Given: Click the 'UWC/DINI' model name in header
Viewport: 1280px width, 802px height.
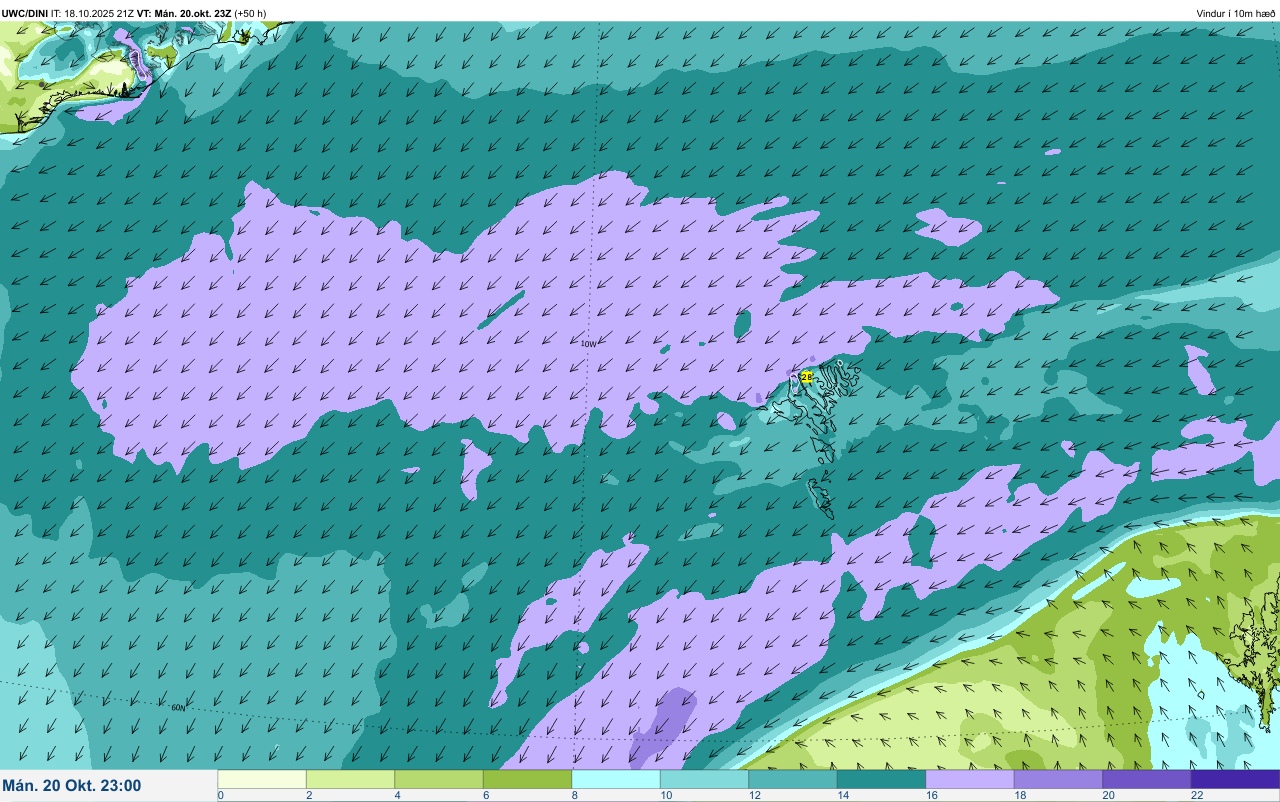Looking at the screenshot, I should pos(25,13).
